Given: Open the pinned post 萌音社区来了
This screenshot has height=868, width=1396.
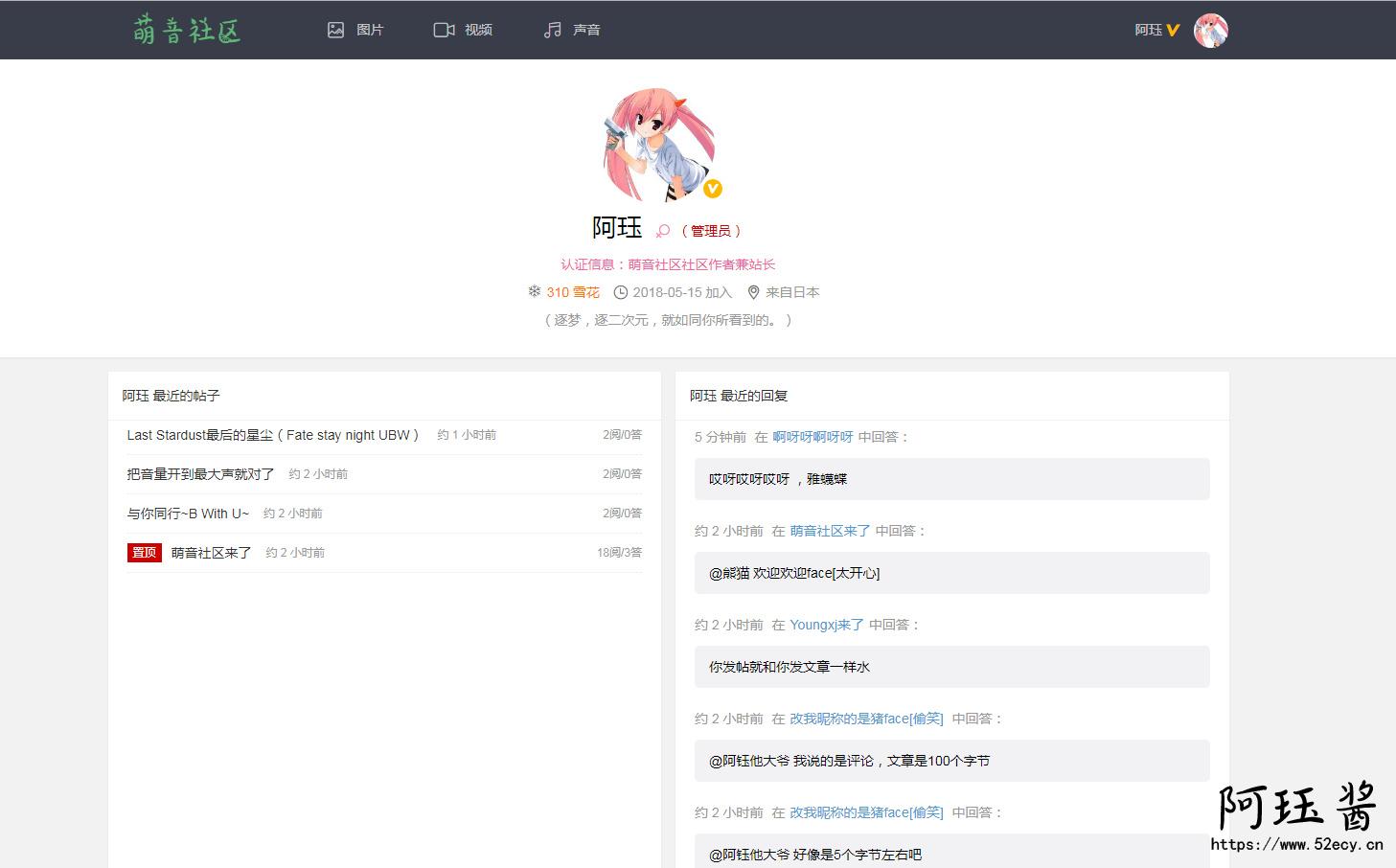Looking at the screenshot, I should pyautogui.click(x=211, y=553).
